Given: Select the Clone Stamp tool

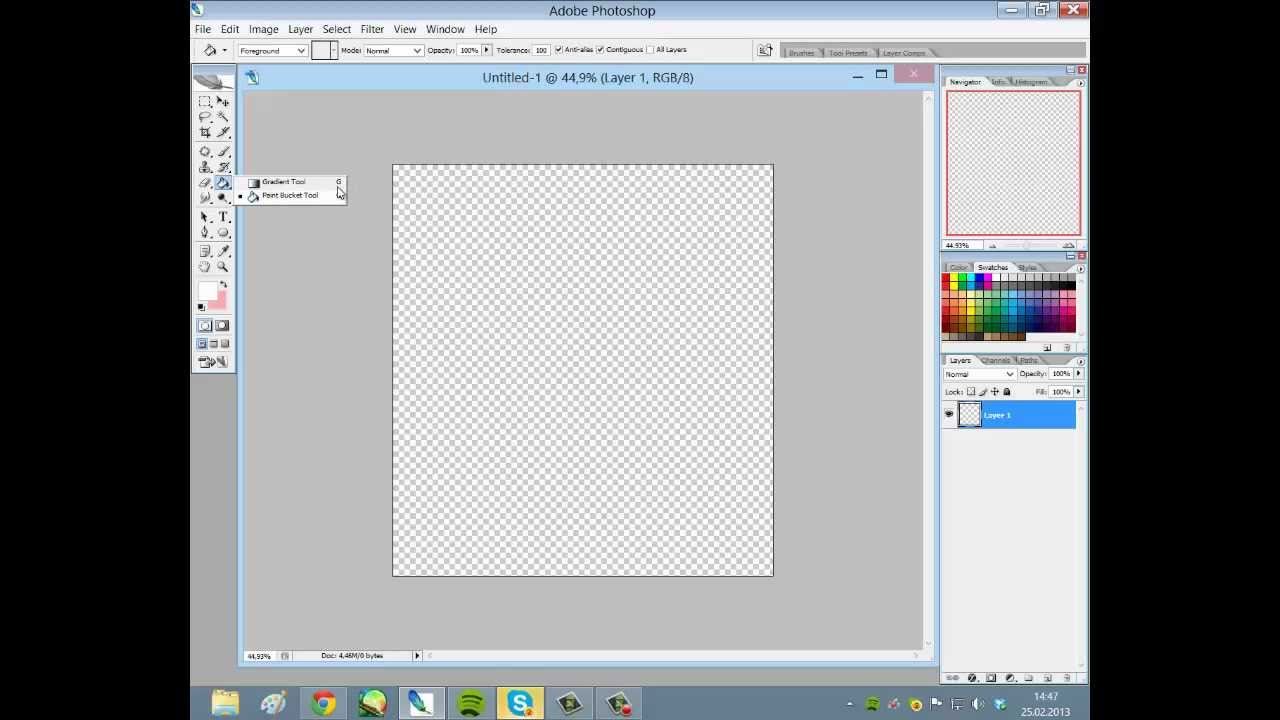Looking at the screenshot, I should click(205, 167).
